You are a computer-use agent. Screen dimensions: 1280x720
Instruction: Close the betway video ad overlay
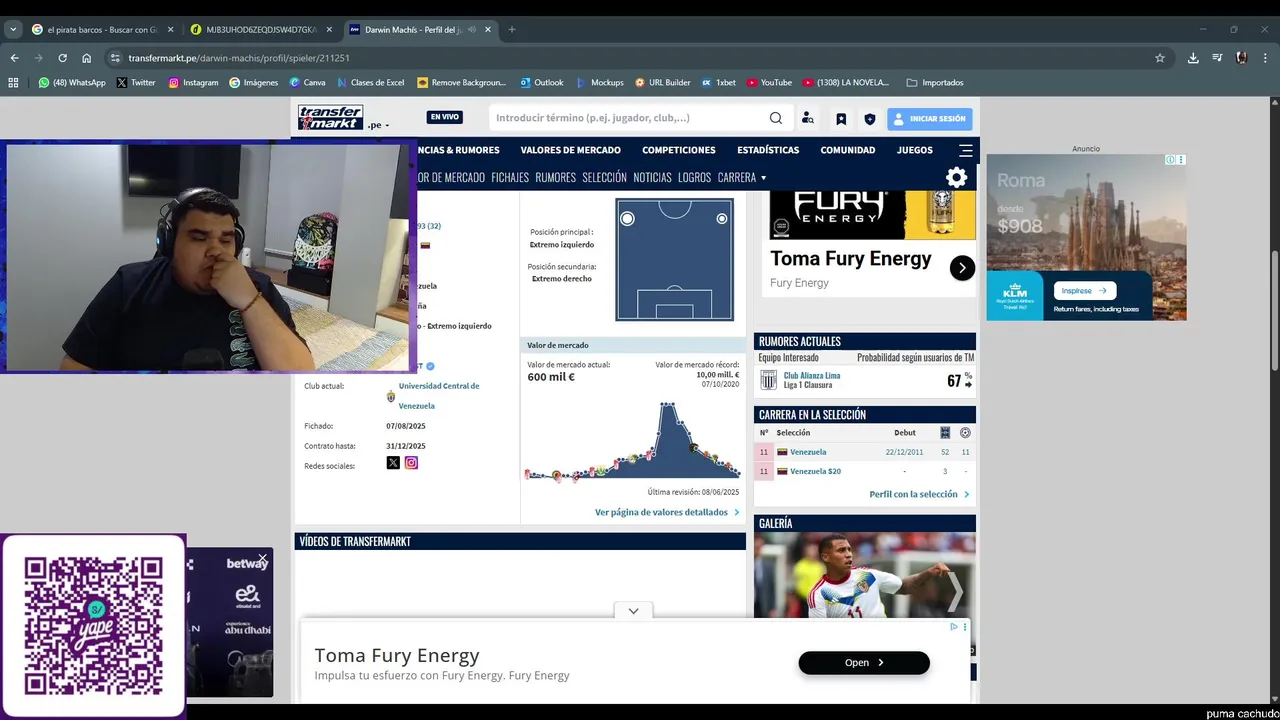point(263,558)
